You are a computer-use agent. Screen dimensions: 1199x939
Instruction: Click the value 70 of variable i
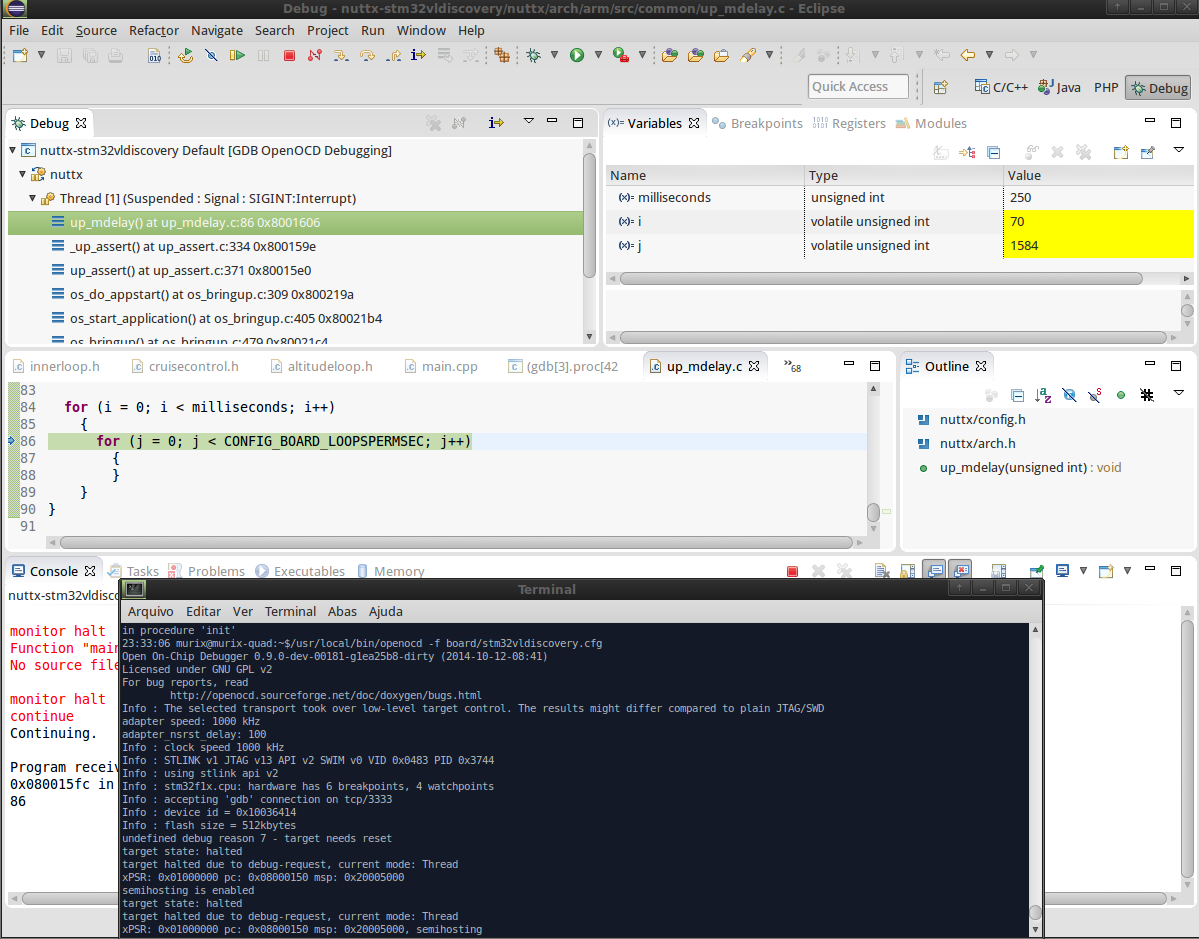[1017, 222]
